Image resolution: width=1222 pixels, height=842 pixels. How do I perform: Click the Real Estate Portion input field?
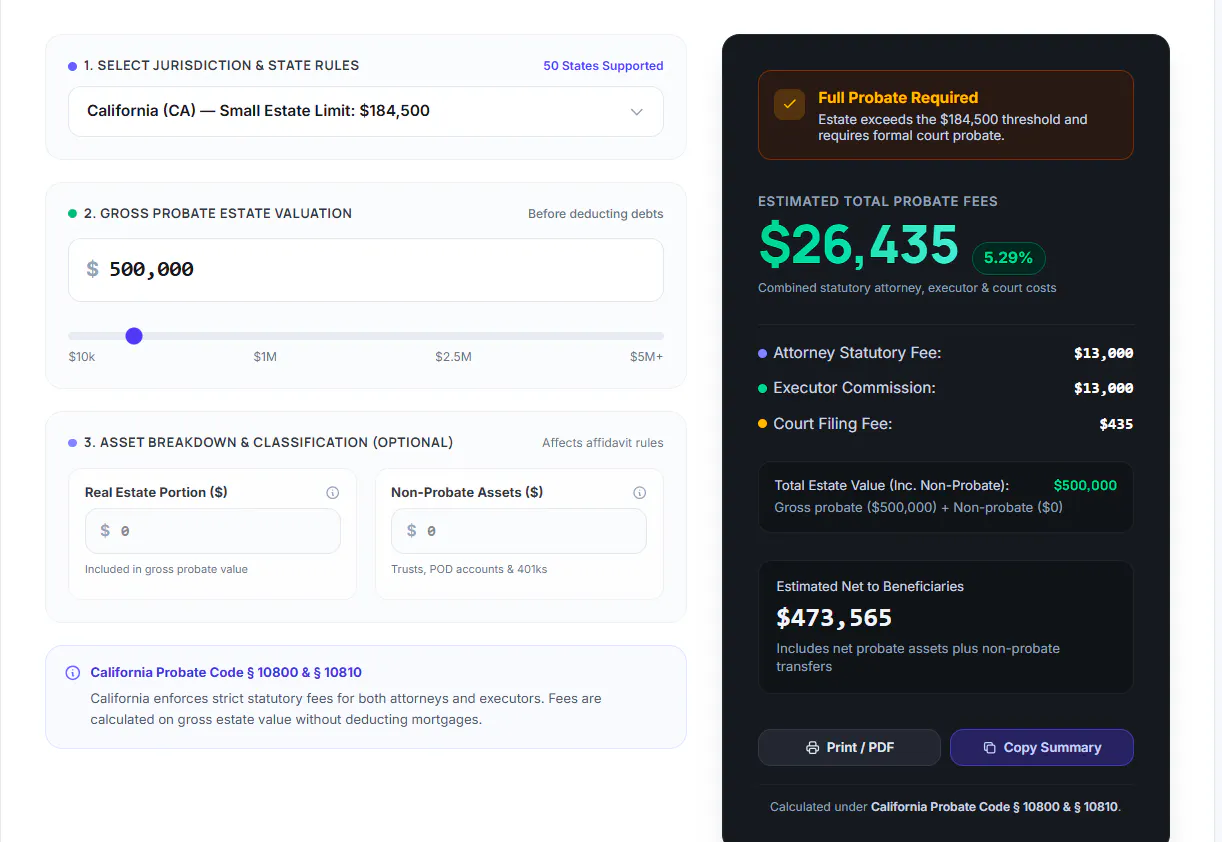point(213,531)
